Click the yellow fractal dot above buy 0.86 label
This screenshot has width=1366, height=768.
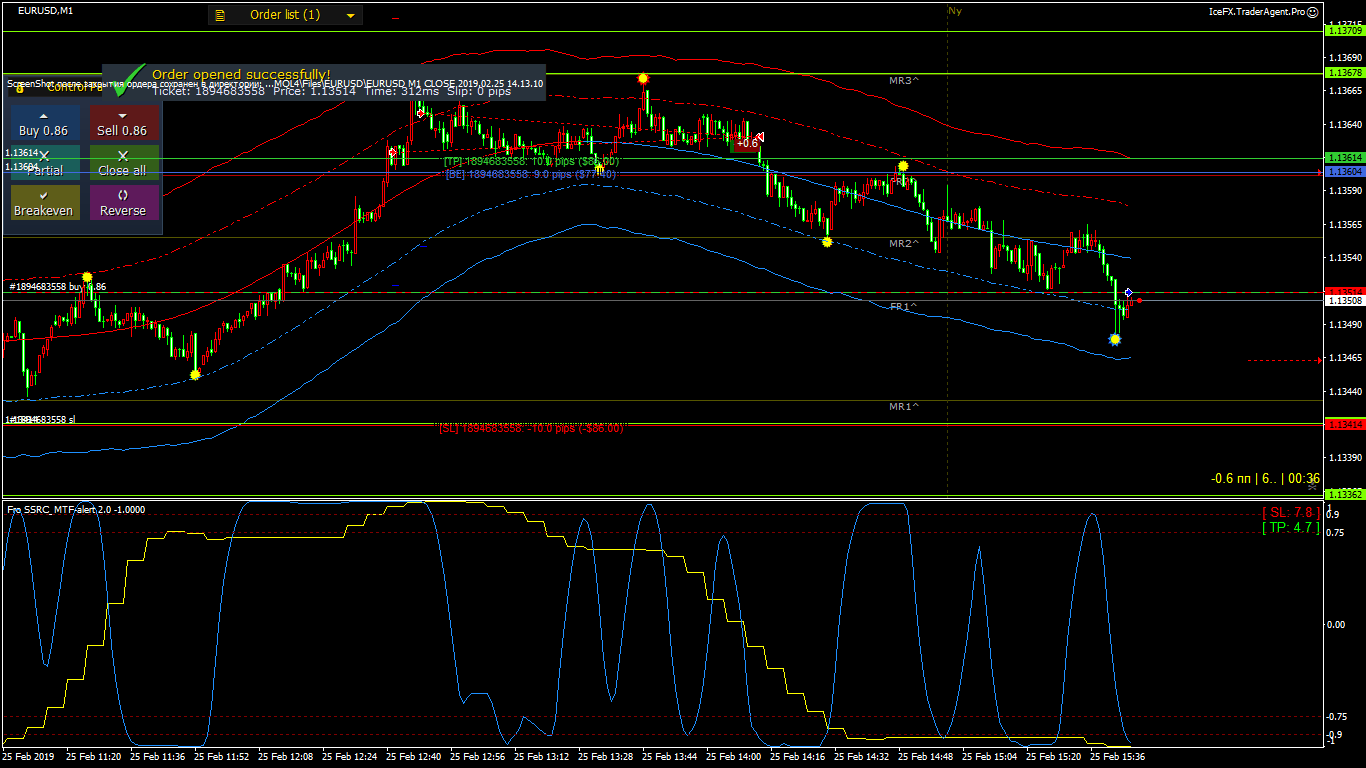(88, 277)
